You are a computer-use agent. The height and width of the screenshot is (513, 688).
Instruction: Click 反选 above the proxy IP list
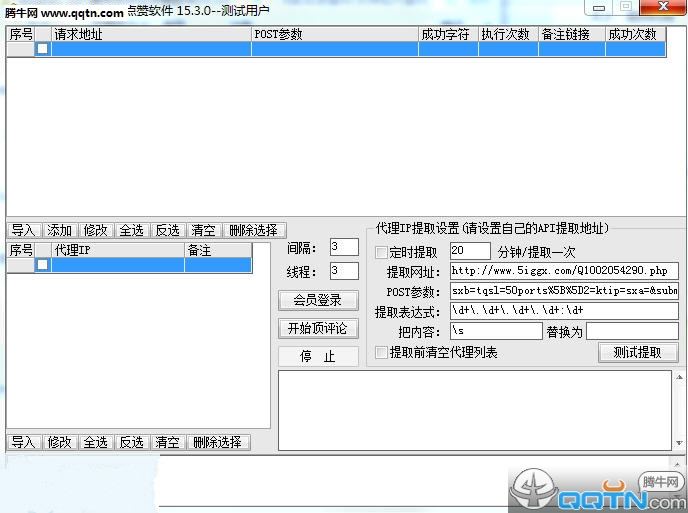(x=168, y=230)
